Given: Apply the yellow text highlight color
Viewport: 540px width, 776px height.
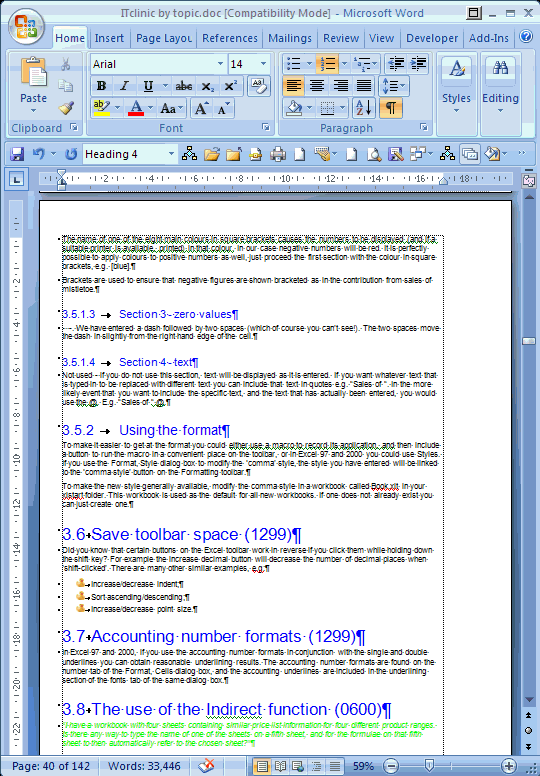Looking at the screenshot, I should click(101, 108).
